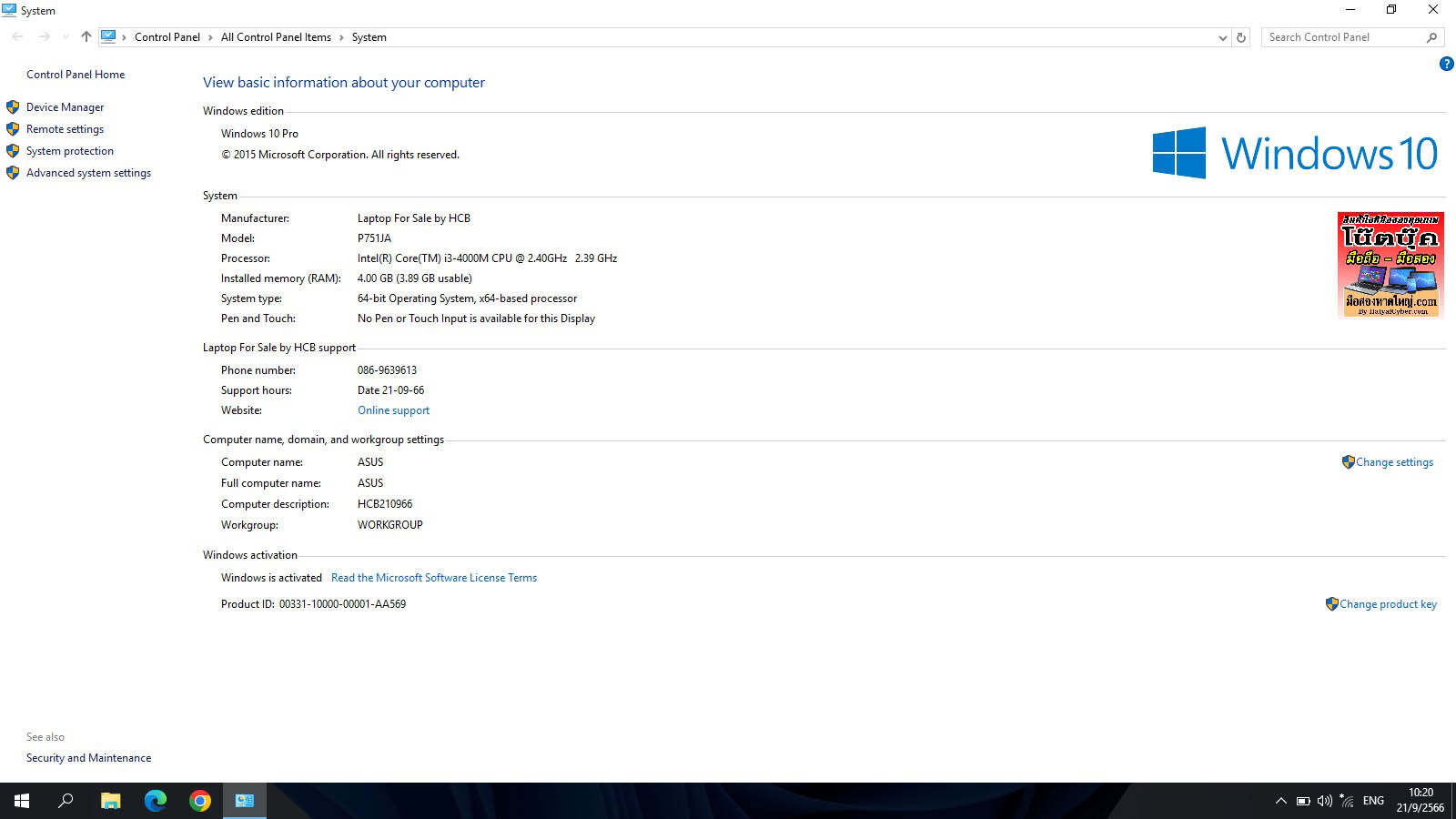Click shield icon next to System protection

click(x=13, y=151)
